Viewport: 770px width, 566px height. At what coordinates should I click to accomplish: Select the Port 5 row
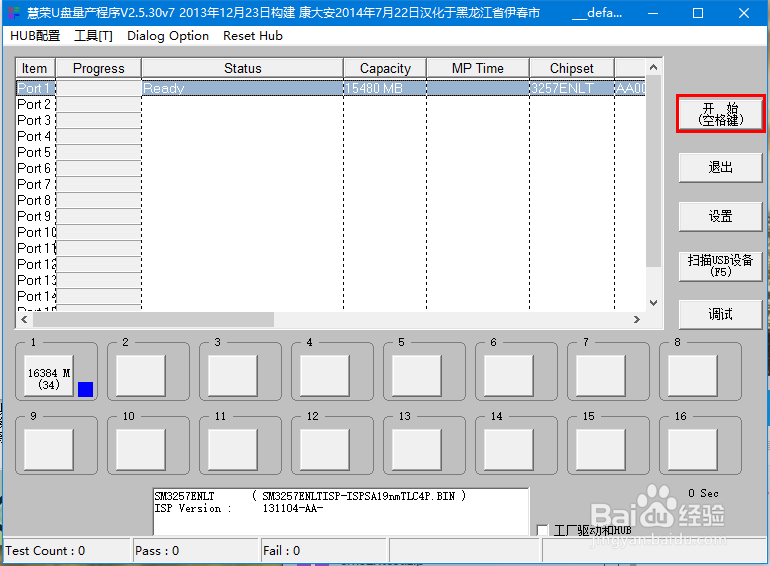click(x=330, y=152)
